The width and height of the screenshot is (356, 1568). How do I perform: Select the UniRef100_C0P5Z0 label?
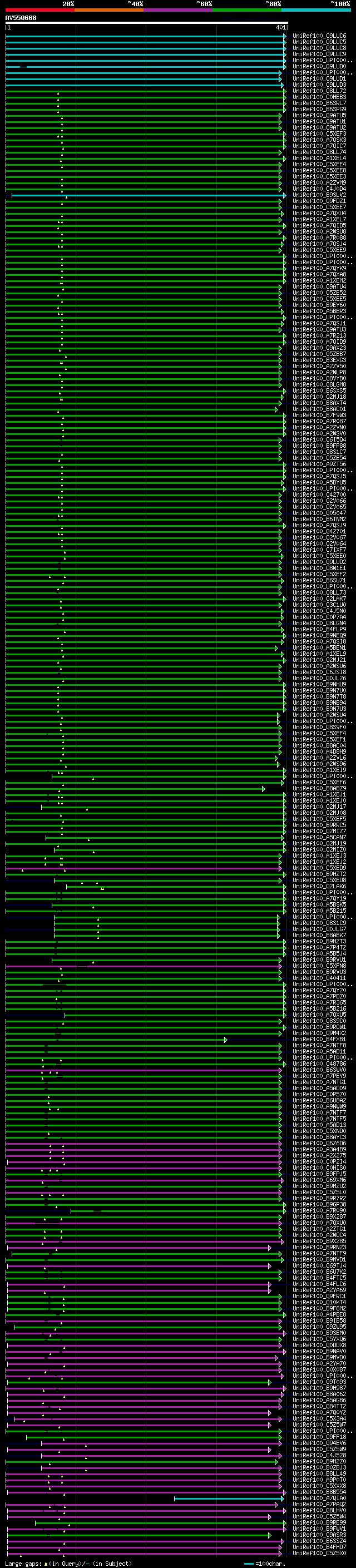pos(319,1094)
